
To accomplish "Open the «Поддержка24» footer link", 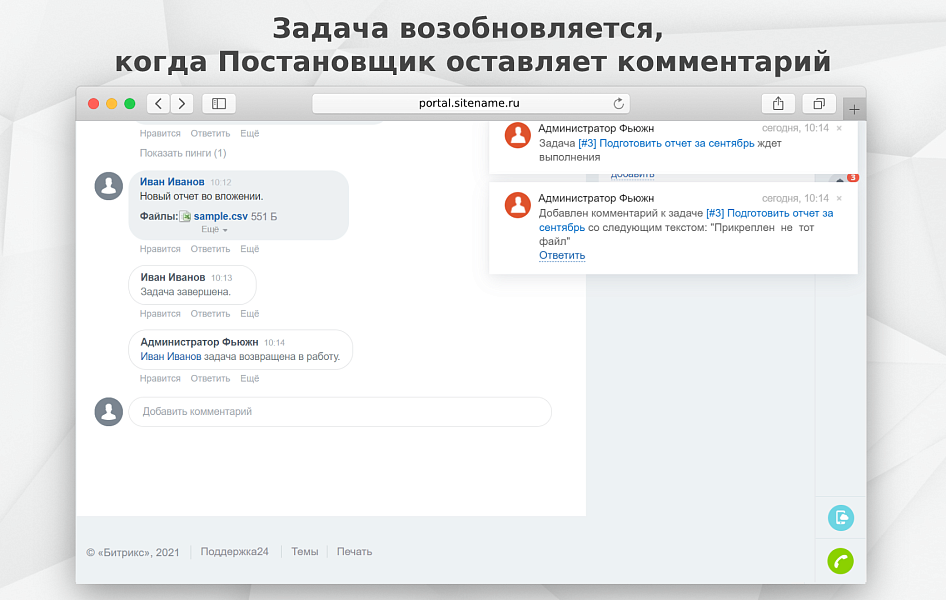I will point(234,551).
